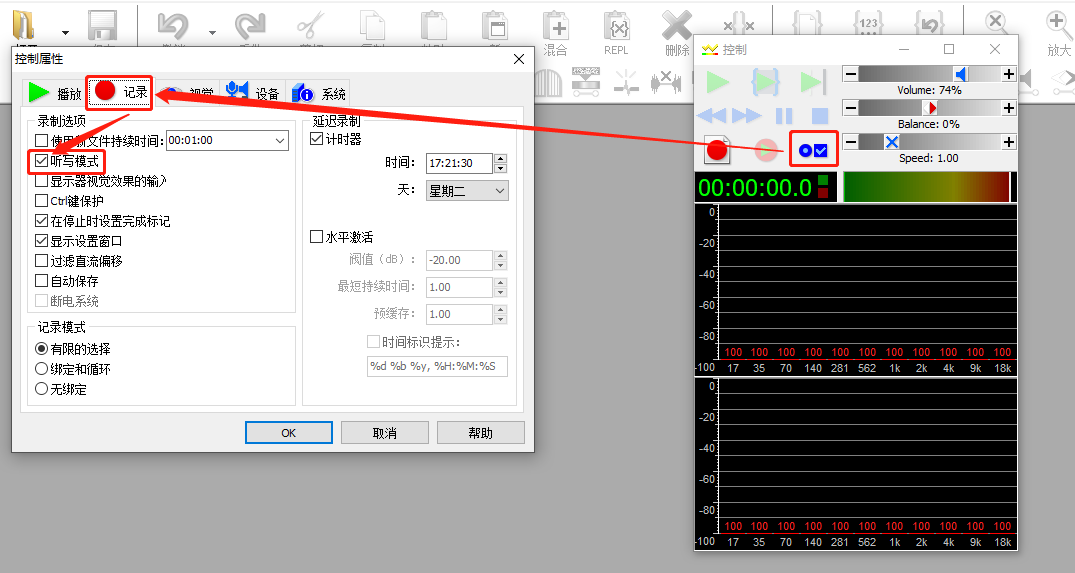Toggle the dictation mode icon in Control window
Image resolution: width=1075 pixels, height=573 pixels.
(813, 150)
